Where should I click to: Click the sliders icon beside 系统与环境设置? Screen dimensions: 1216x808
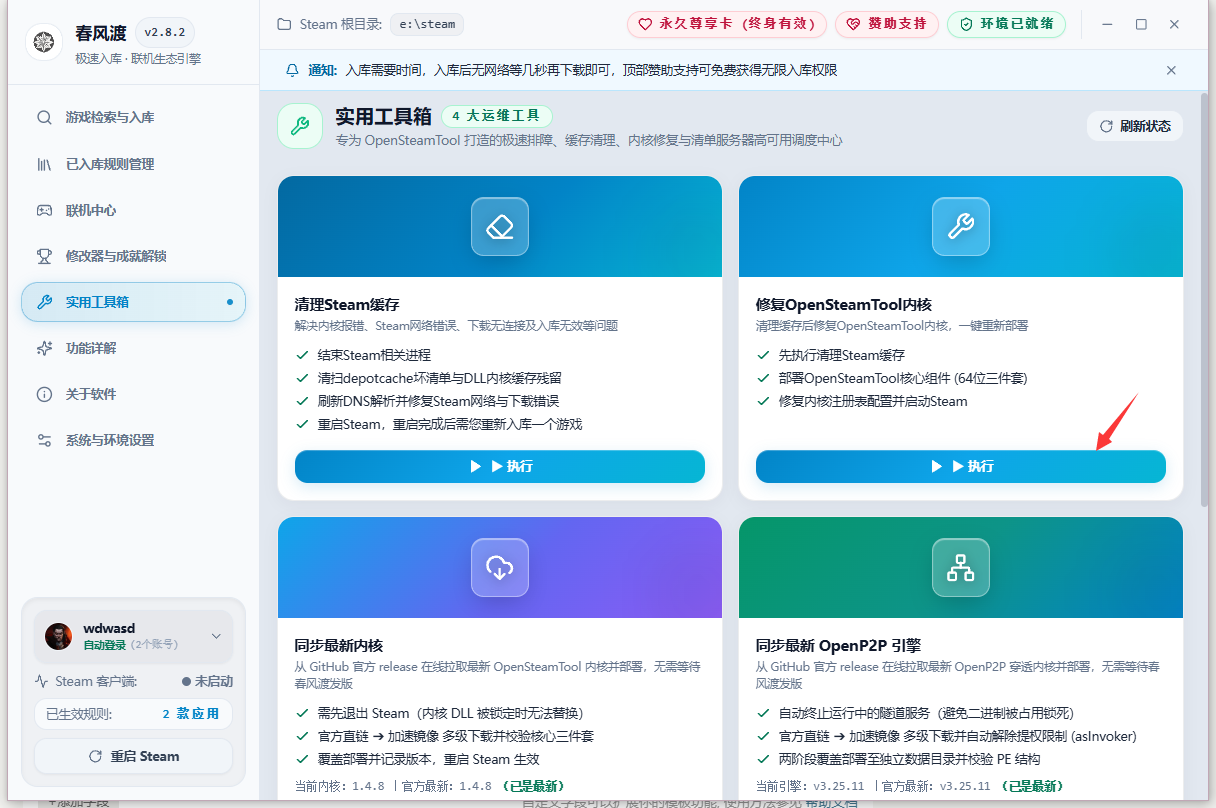click(44, 440)
